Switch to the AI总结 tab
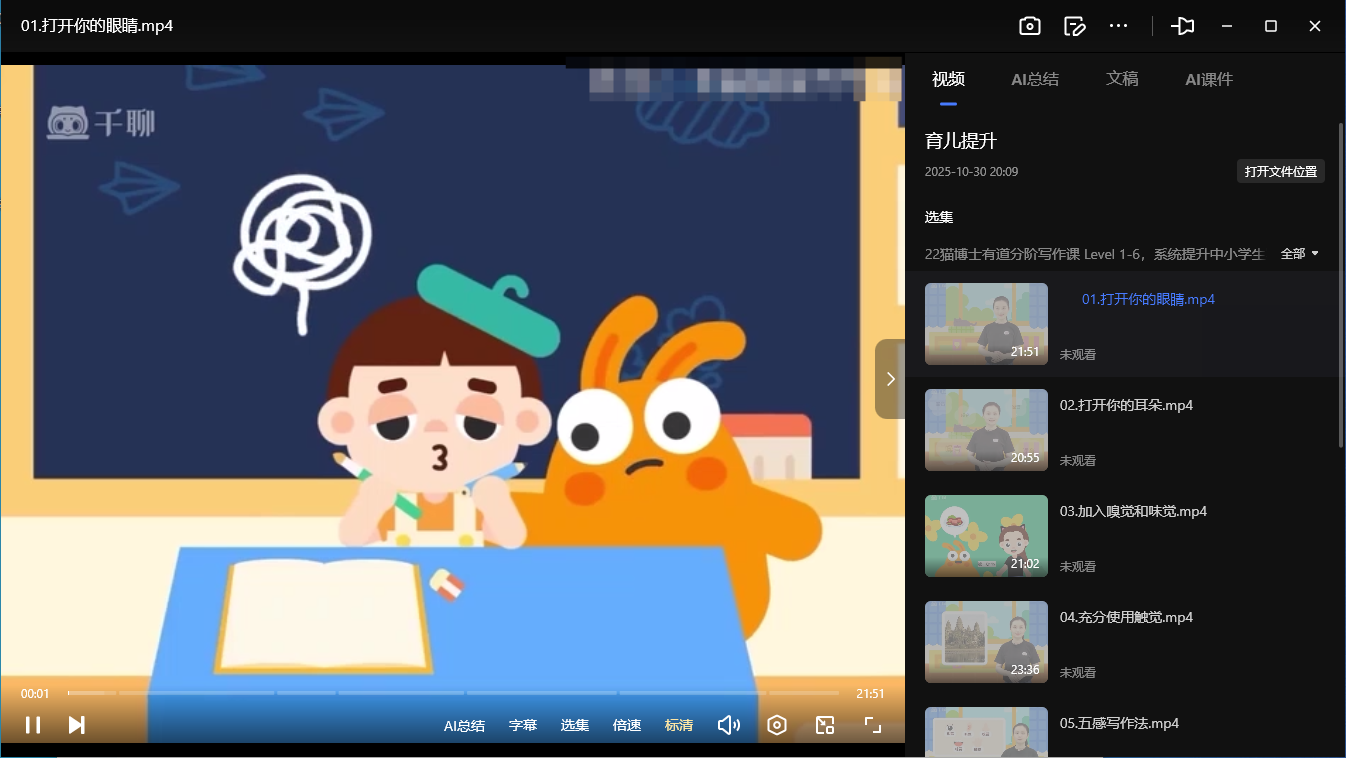The width and height of the screenshot is (1346, 758). pyautogui.click(x=1035, y=79)
